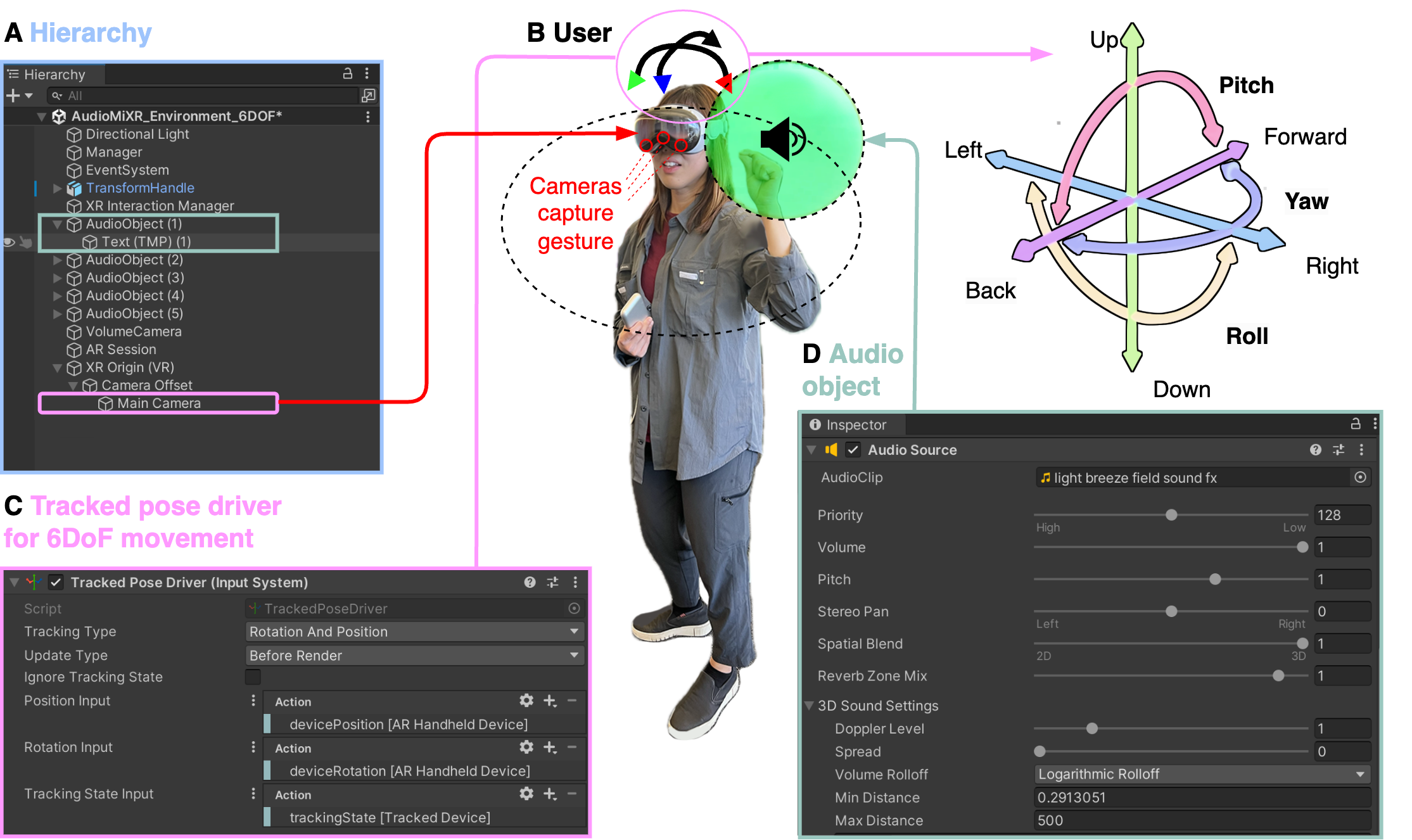The width and height of the screenshot is (1412, 840).
Task: Uncheck Tracked Pose Driver enabled checkbox
Action: click(56, 582)
